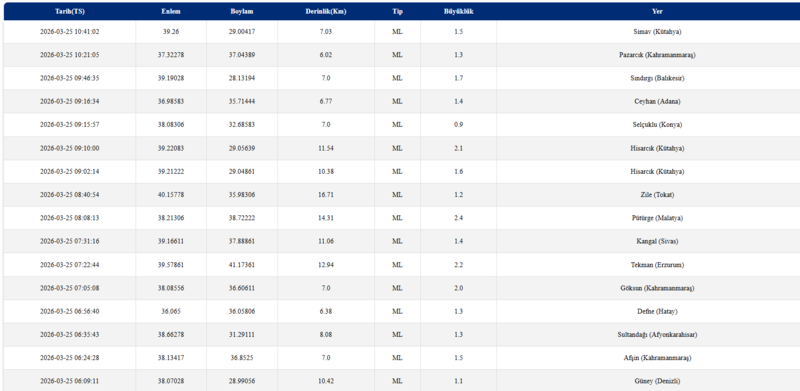800x391 pixels.
Task: Click the depth value 16.71
Action: coord(326,195)
